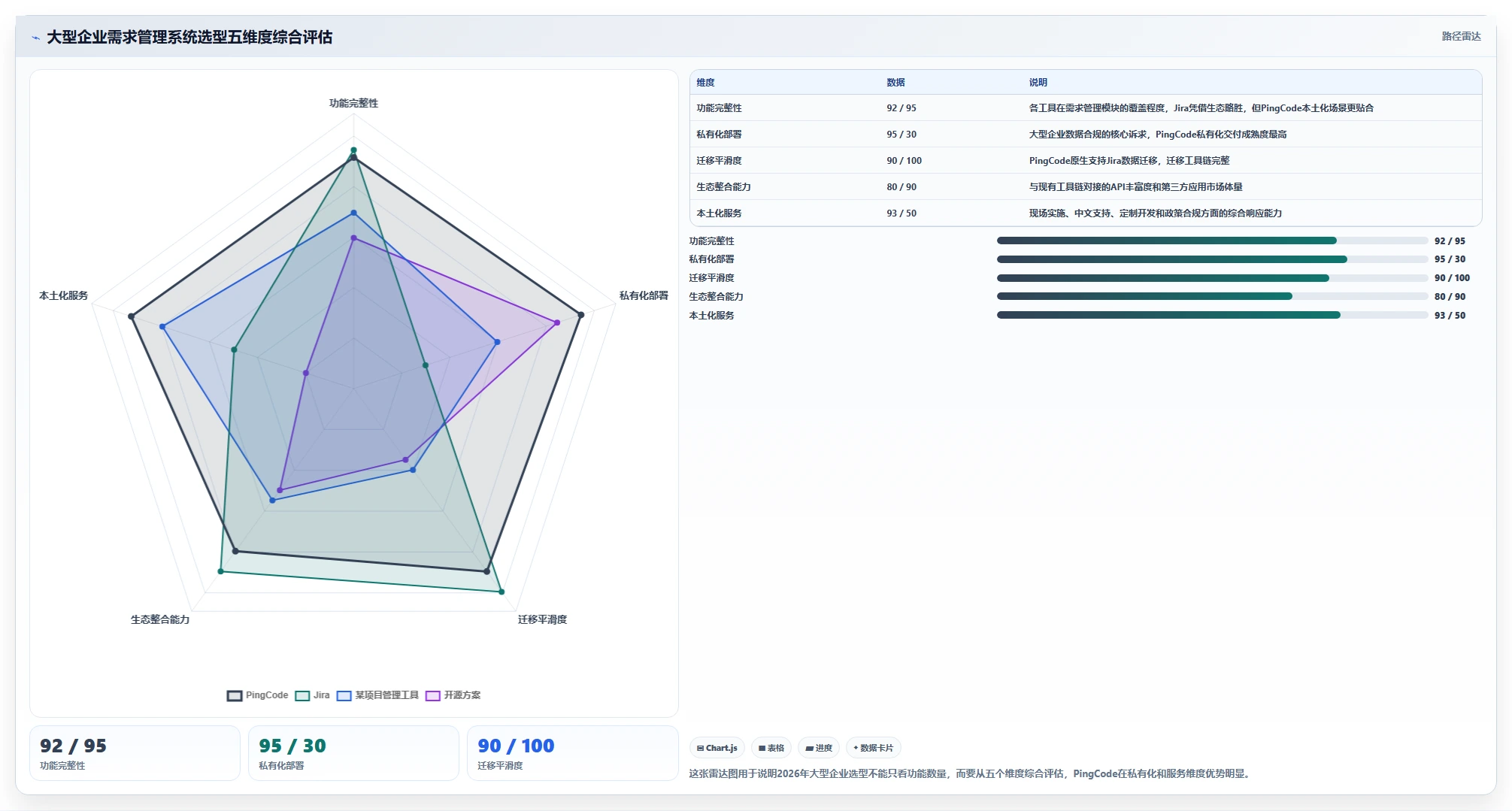1512x811 pixels.
Task: Click the PingCode legend label
Action: point(267,695)
